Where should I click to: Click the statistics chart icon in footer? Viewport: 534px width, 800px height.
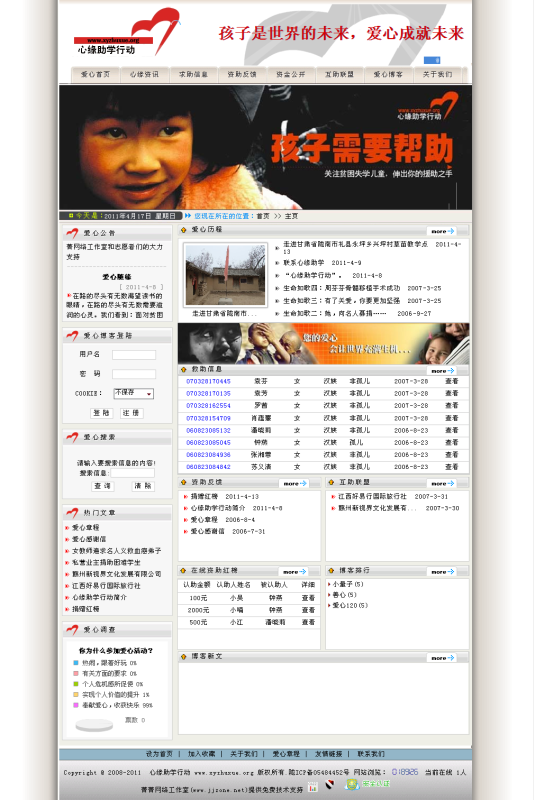pyautogui.click(x=313, y=787)
